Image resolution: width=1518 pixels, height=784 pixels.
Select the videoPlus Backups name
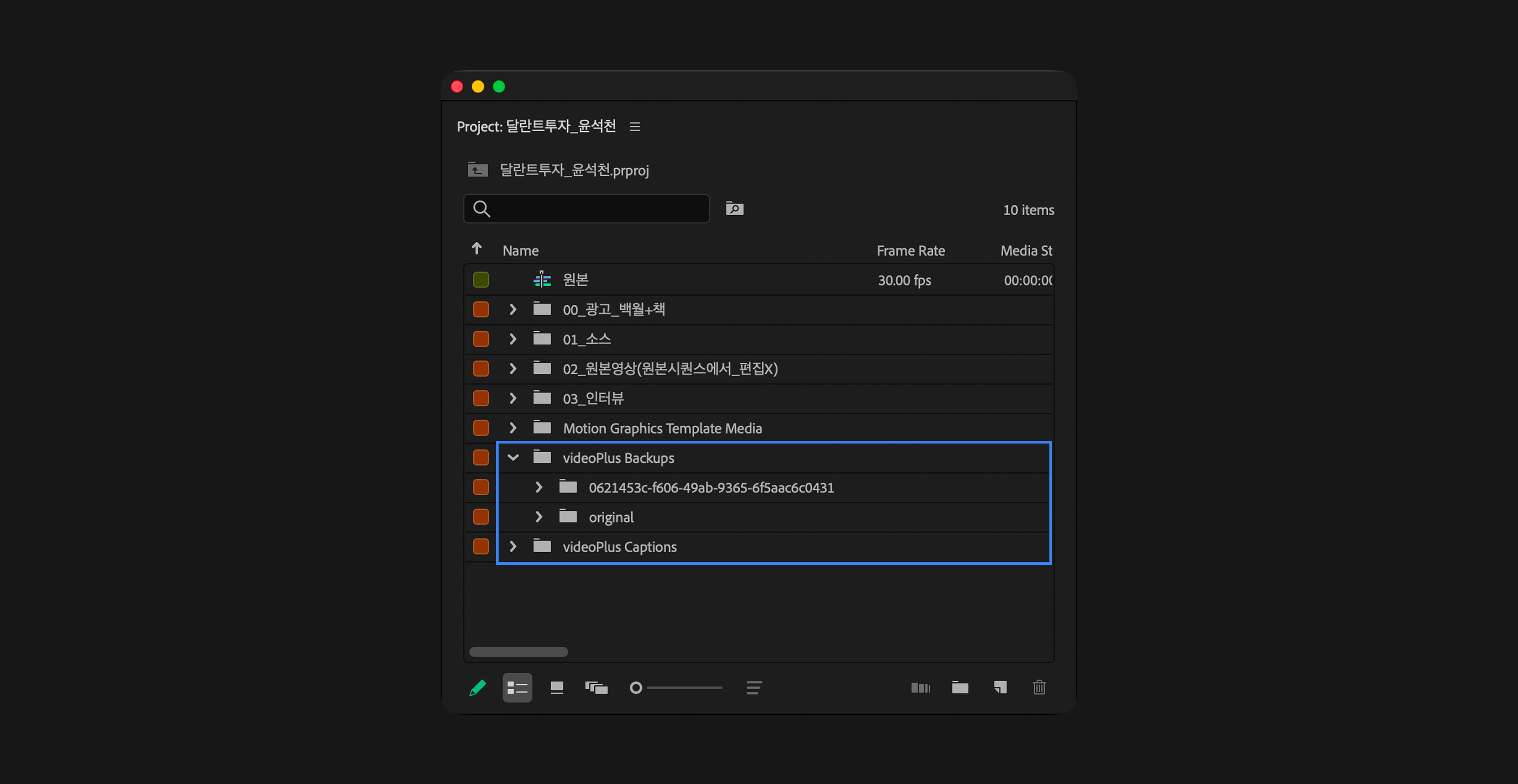coord(618,458)
